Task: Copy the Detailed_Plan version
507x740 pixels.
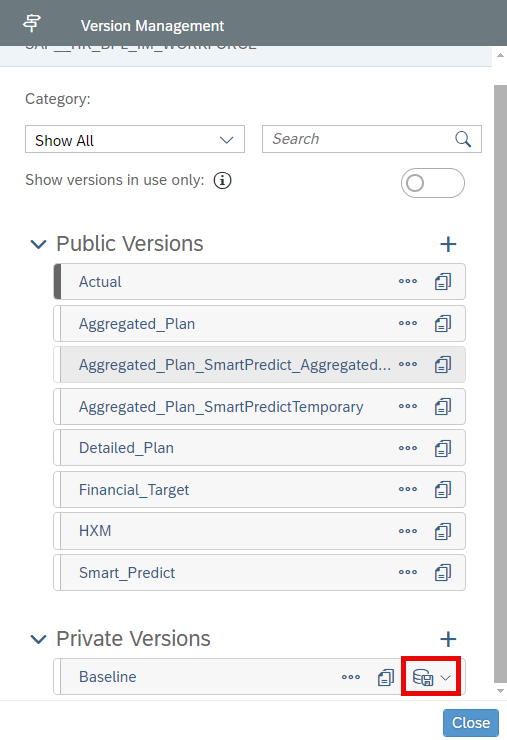Action: tap(443, 448)
